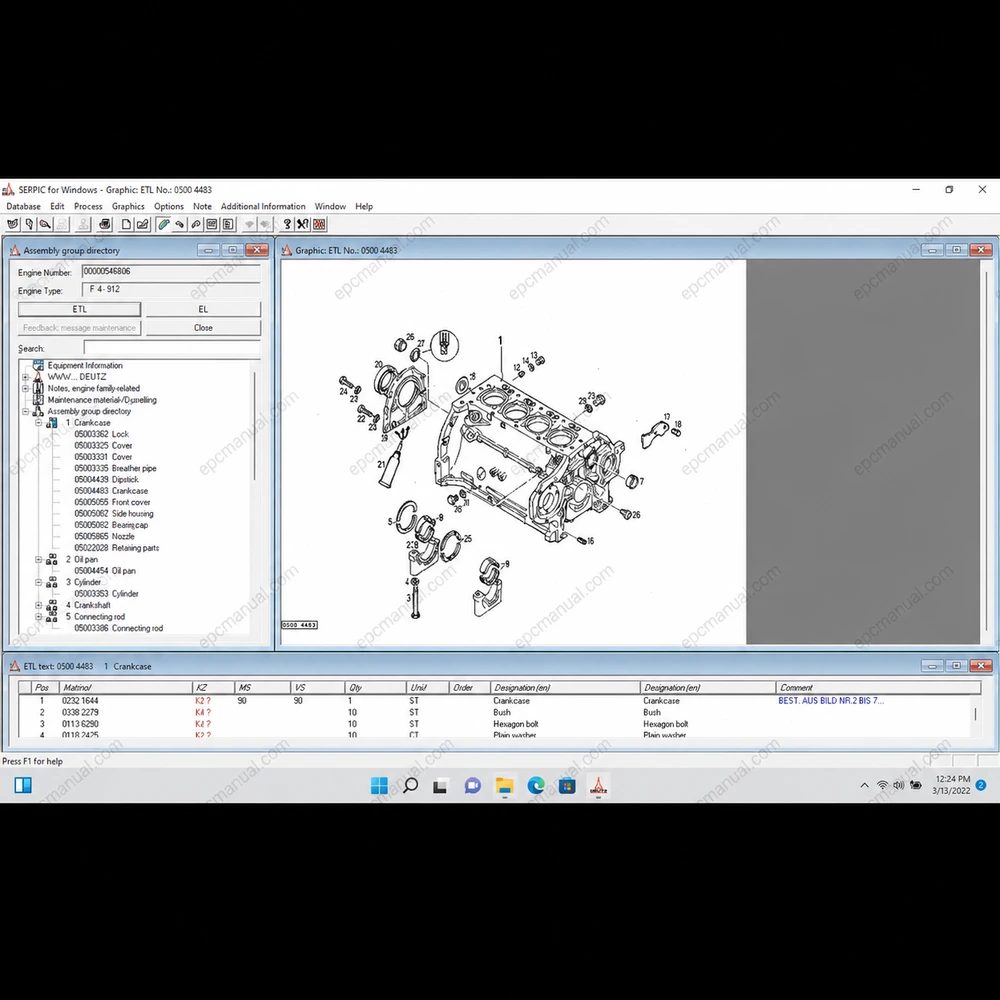
Task: Click the crossed wrench and screwdriver toolbar icon
Action: pyautogui.click(x=303, y=224)
